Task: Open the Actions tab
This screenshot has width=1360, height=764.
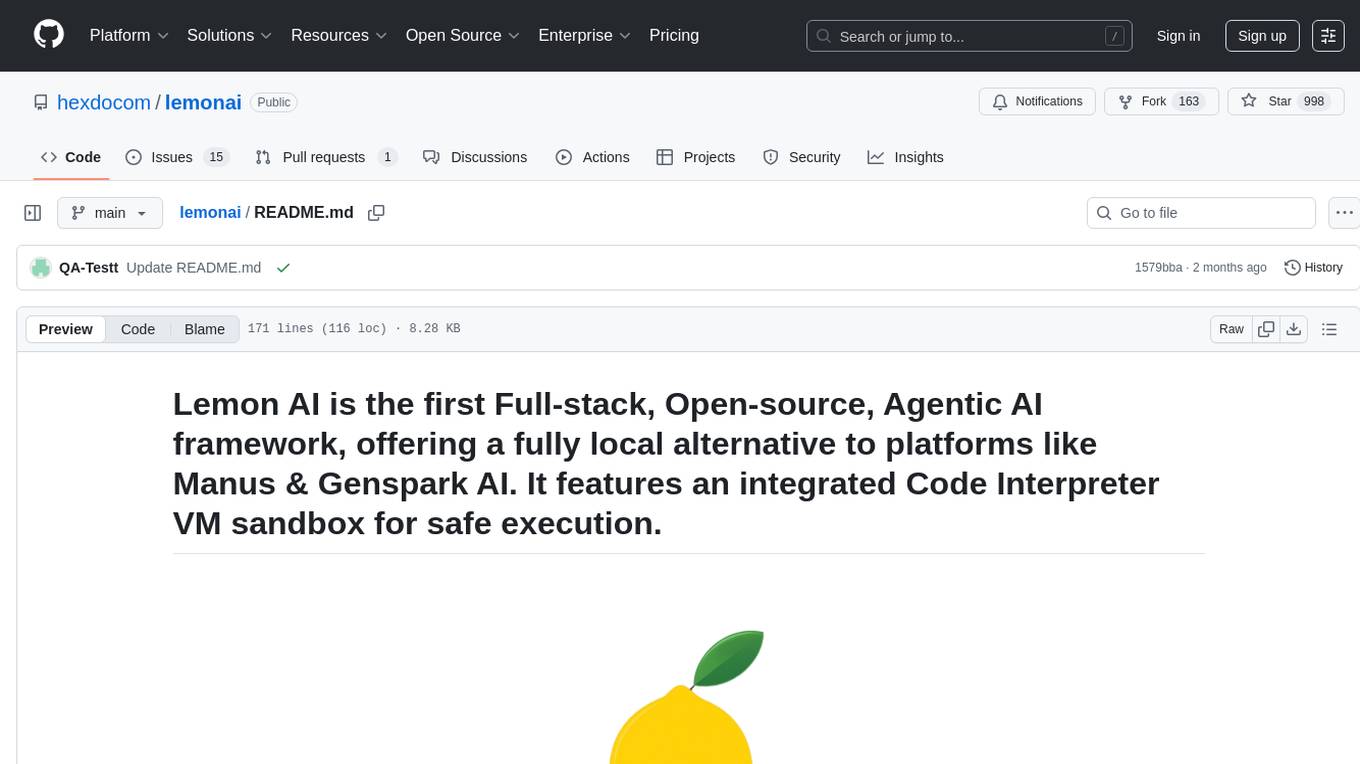Action: 592,157
